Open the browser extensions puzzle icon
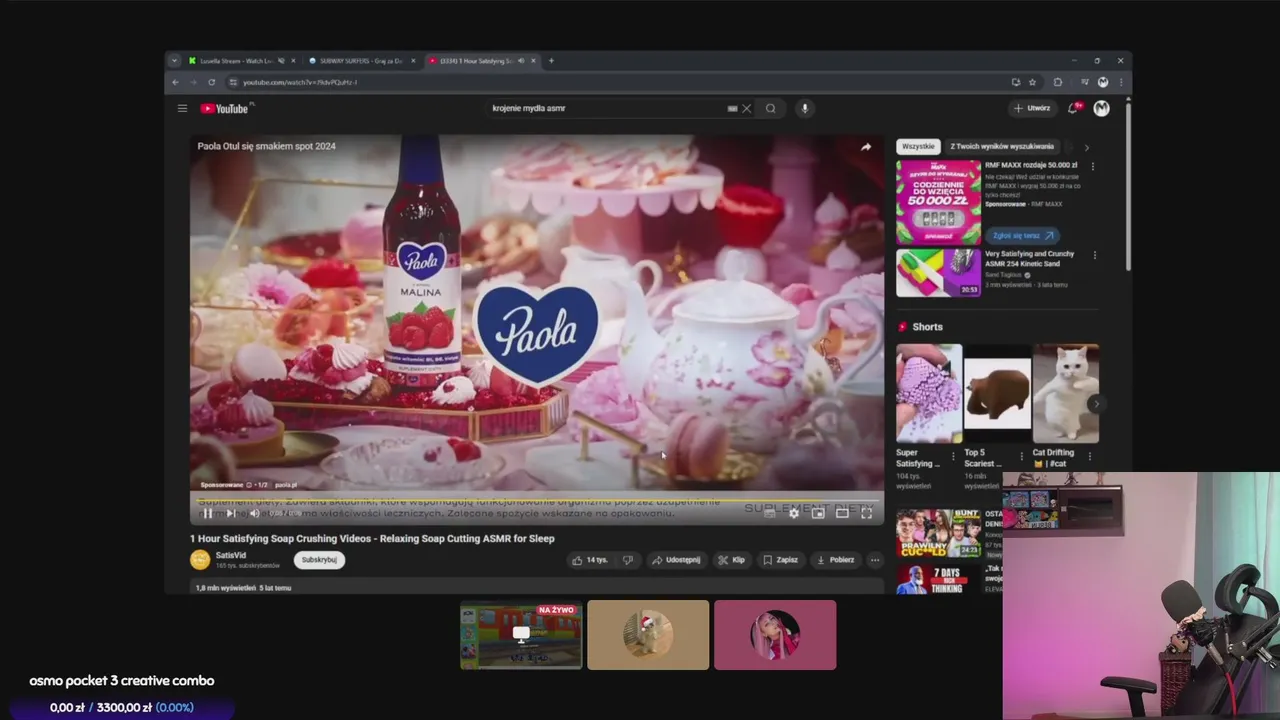 click(1058, 82)
